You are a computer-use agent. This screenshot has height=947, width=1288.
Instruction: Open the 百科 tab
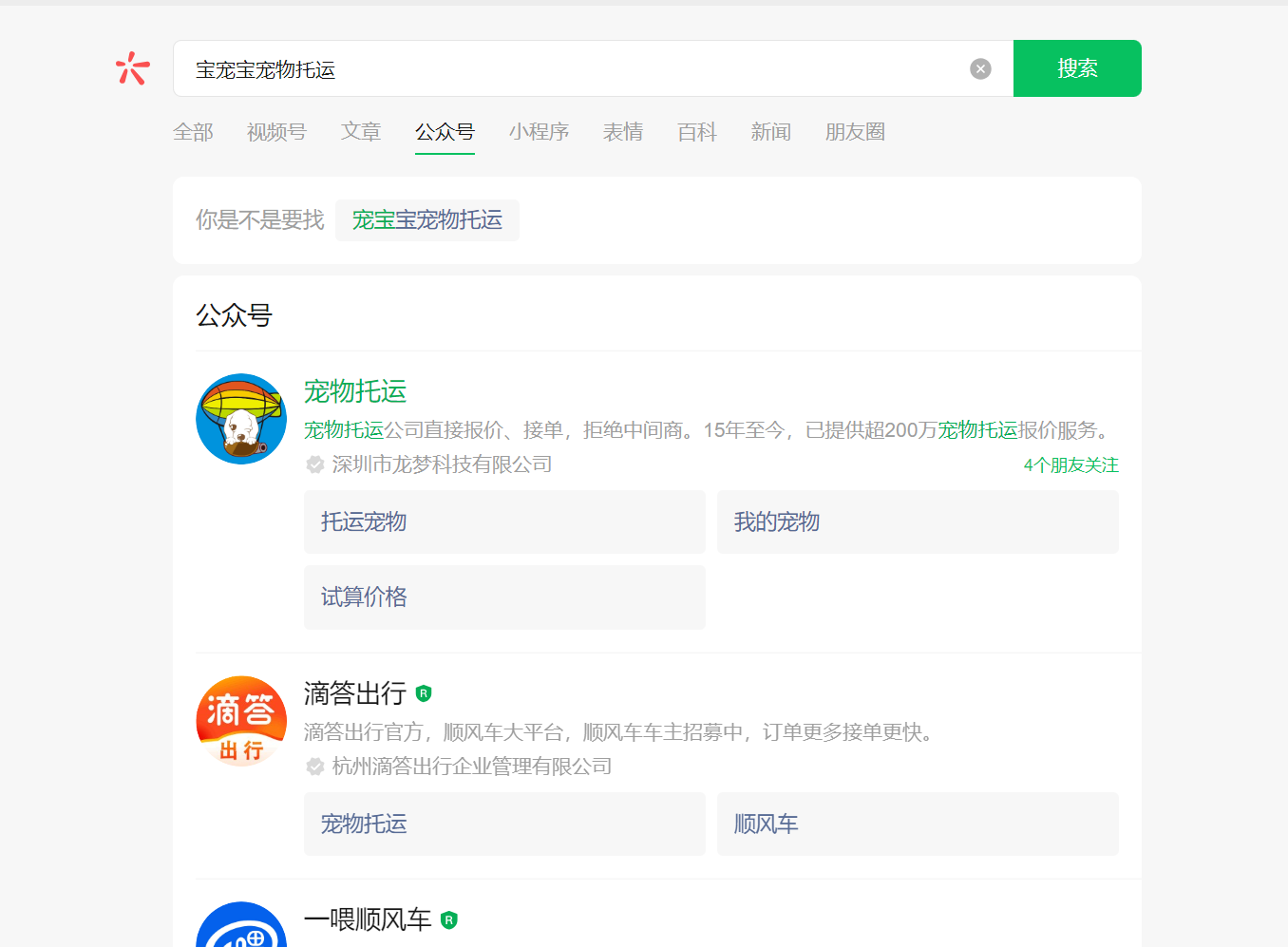(x=697, y=132)
